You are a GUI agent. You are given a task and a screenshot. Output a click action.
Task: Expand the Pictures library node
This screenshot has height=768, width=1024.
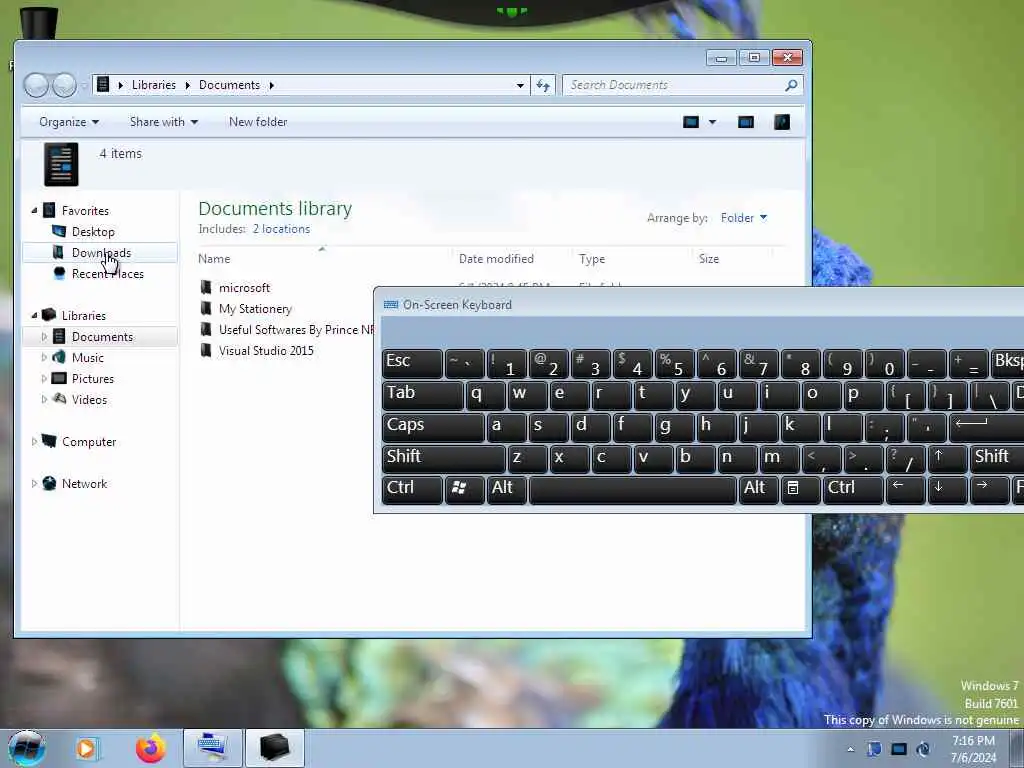[44, 379]
